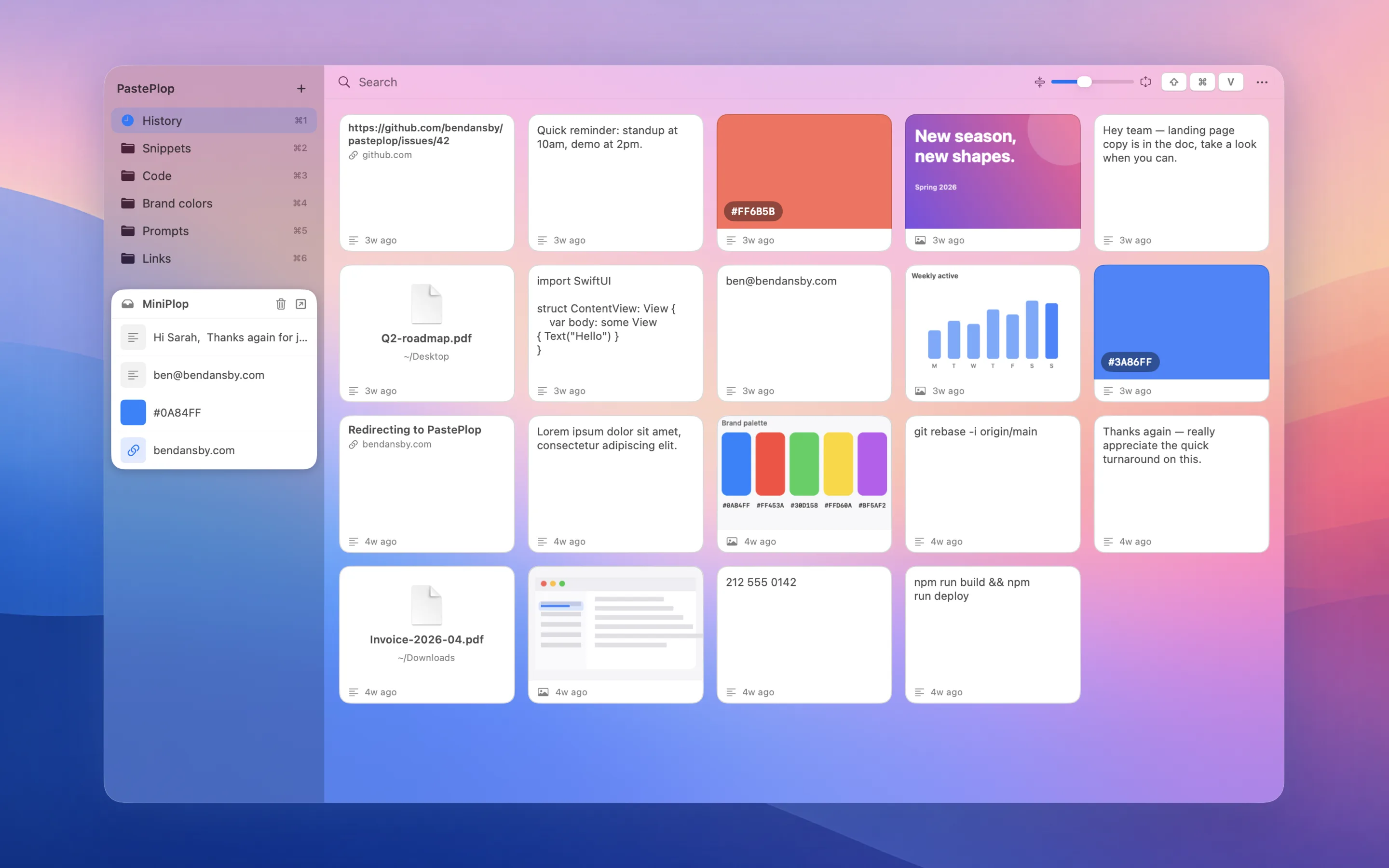Select the 'Lorem ipsum dolor sit amet' clip
The height and width of the screenshot is (868, 1389).
click(615, 484)
